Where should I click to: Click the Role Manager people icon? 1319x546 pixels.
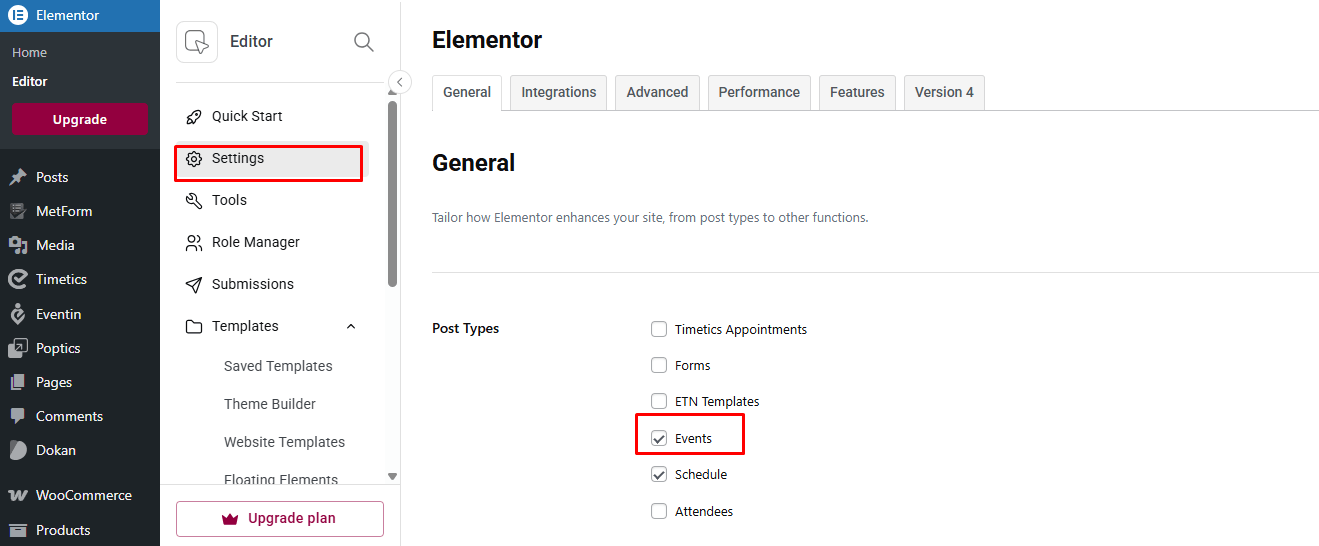(194, 243)
